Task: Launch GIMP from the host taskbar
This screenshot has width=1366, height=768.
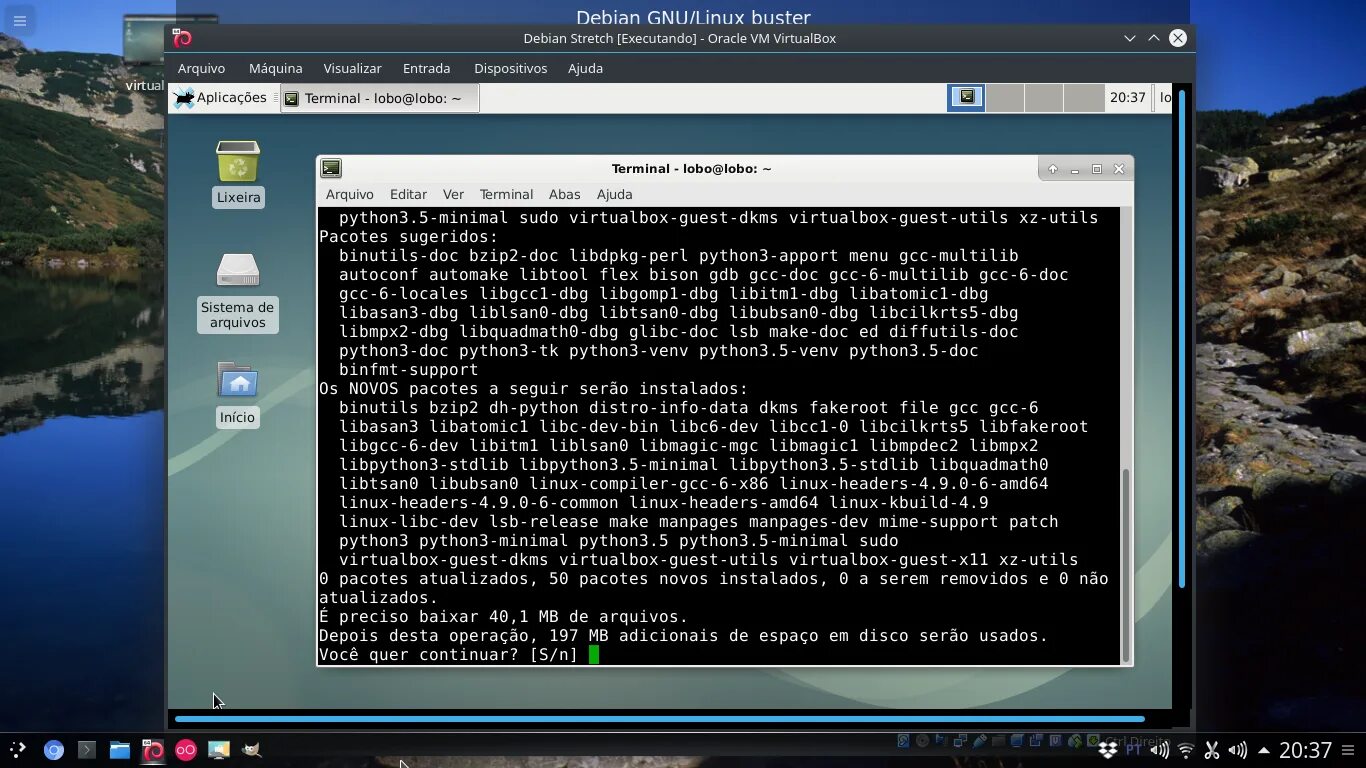Action: coord(252,750)
